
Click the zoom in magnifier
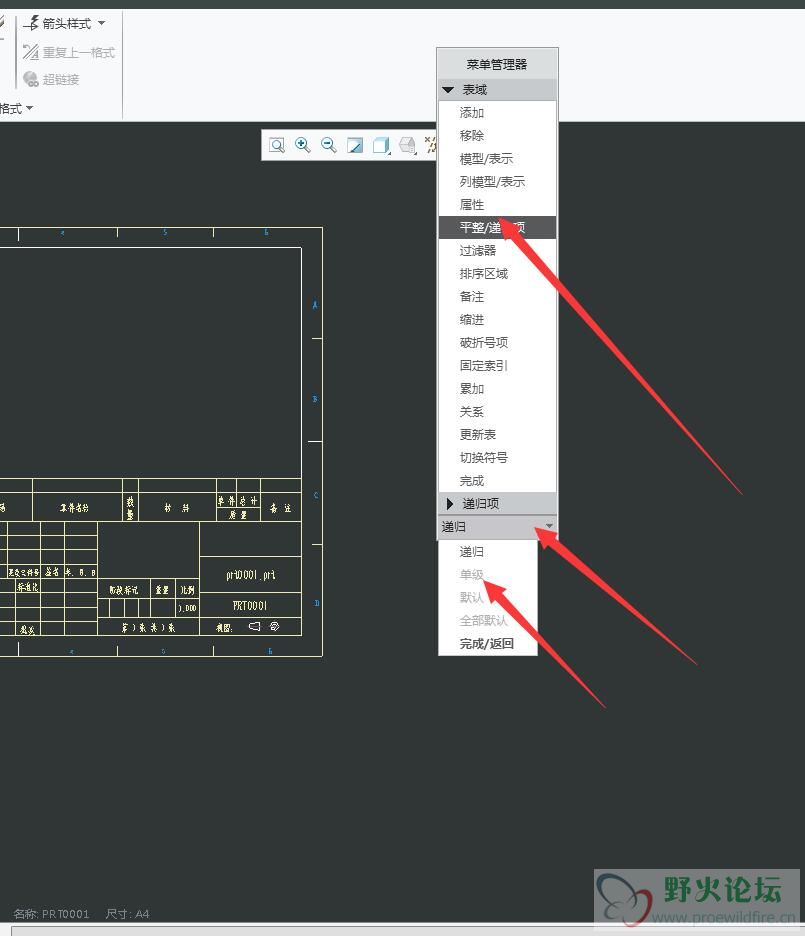[303, 145]
